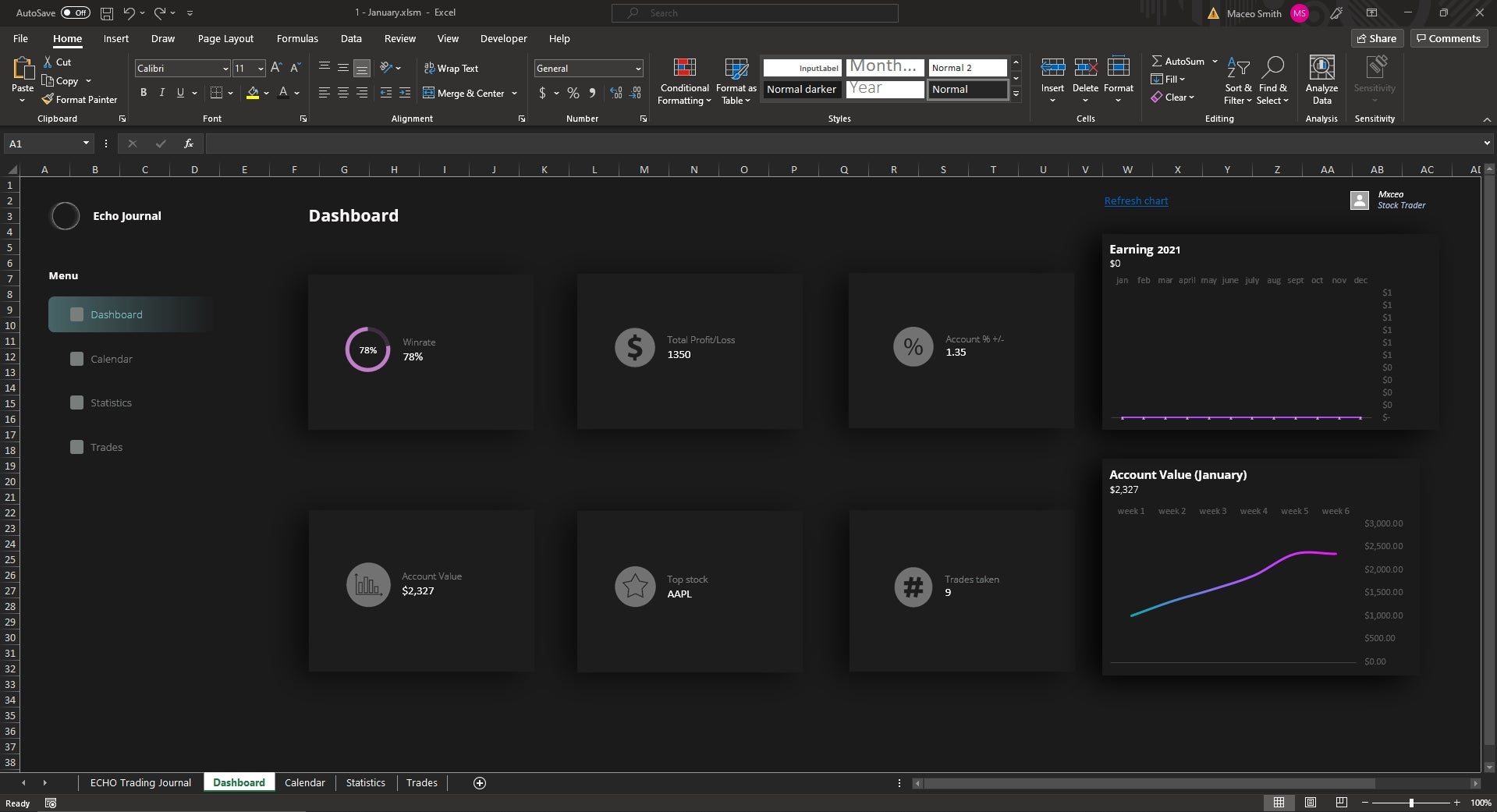Open the Formulas ribbon tab
This screenshot has width=1497, height=812.
(297, 38)
